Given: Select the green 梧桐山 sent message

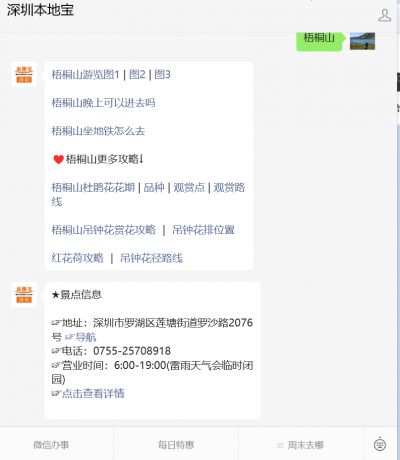Looking at the screenshot, I should pyautogui.click(x=319, y=41).
